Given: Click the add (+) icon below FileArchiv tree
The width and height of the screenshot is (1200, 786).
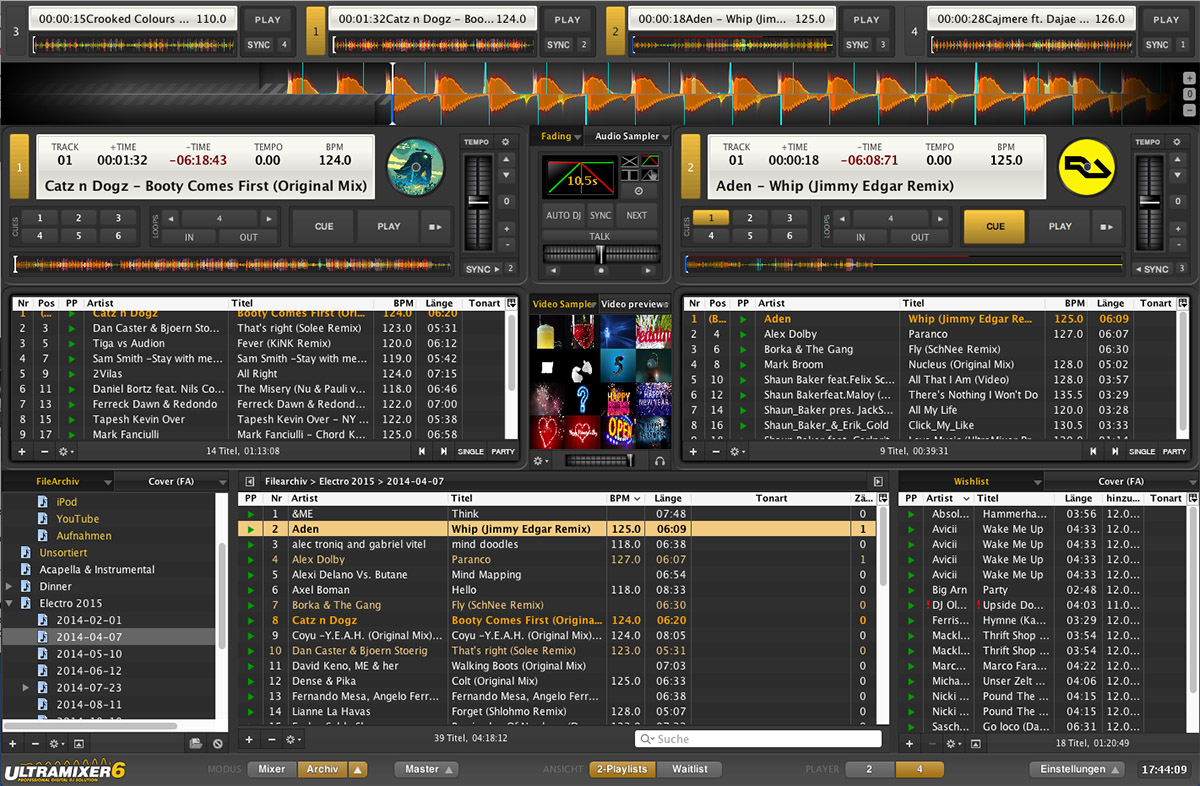Looking at the screenshot, I should click(12, 744).
